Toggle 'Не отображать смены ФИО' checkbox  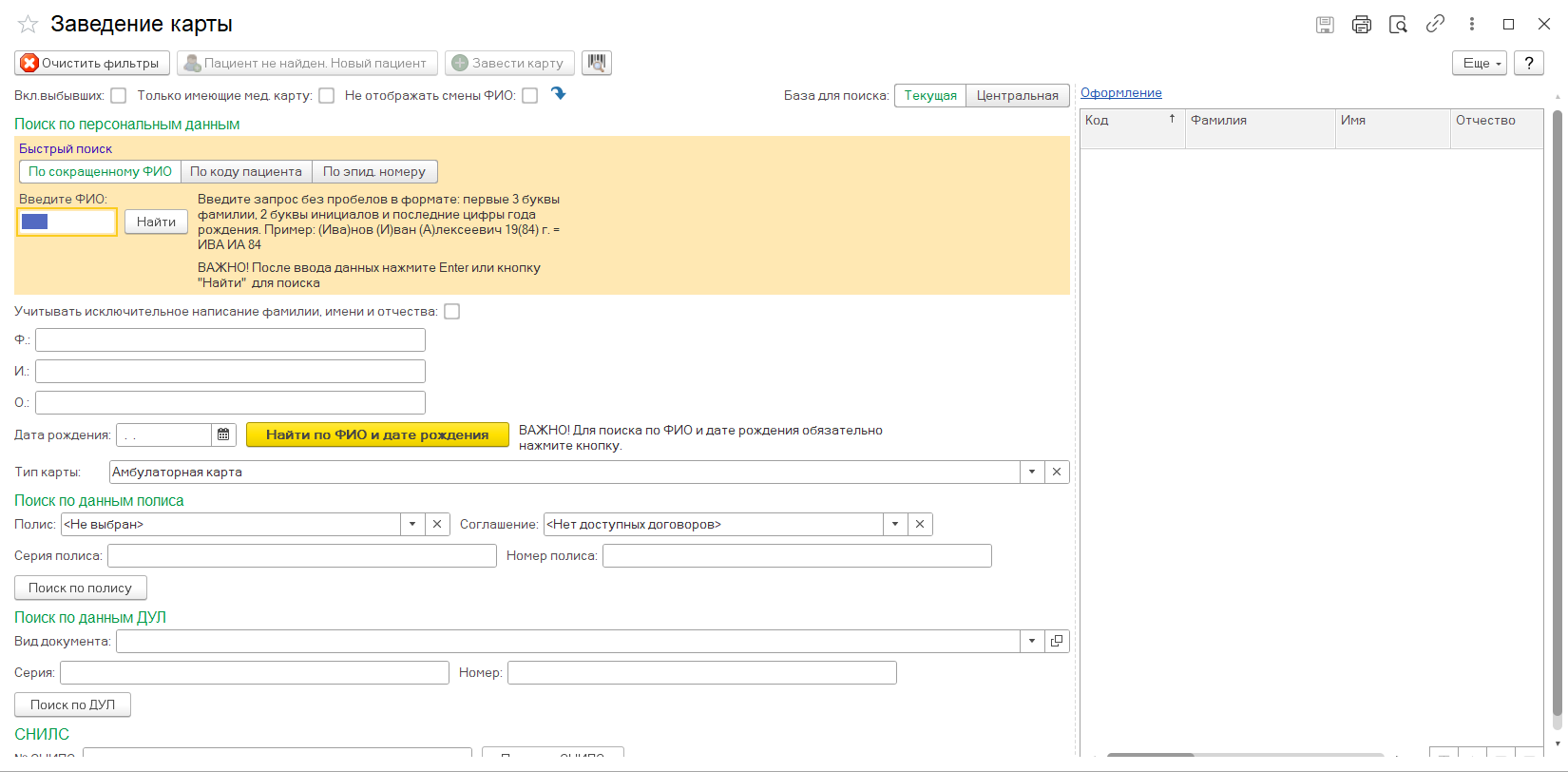[x=530, y=96]
